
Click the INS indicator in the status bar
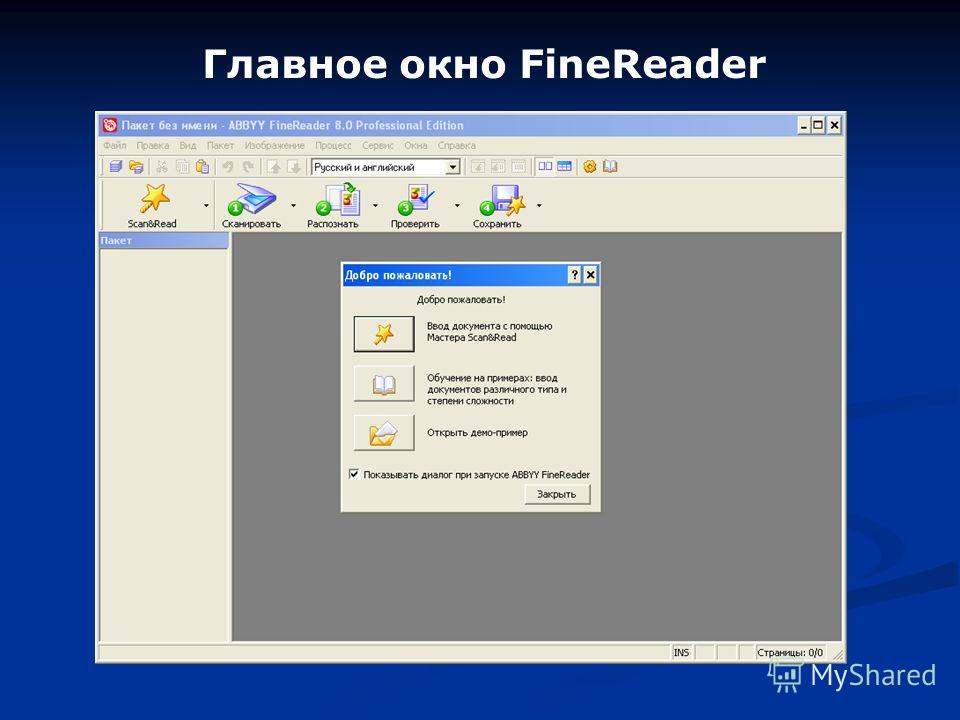tap(681, 653)
